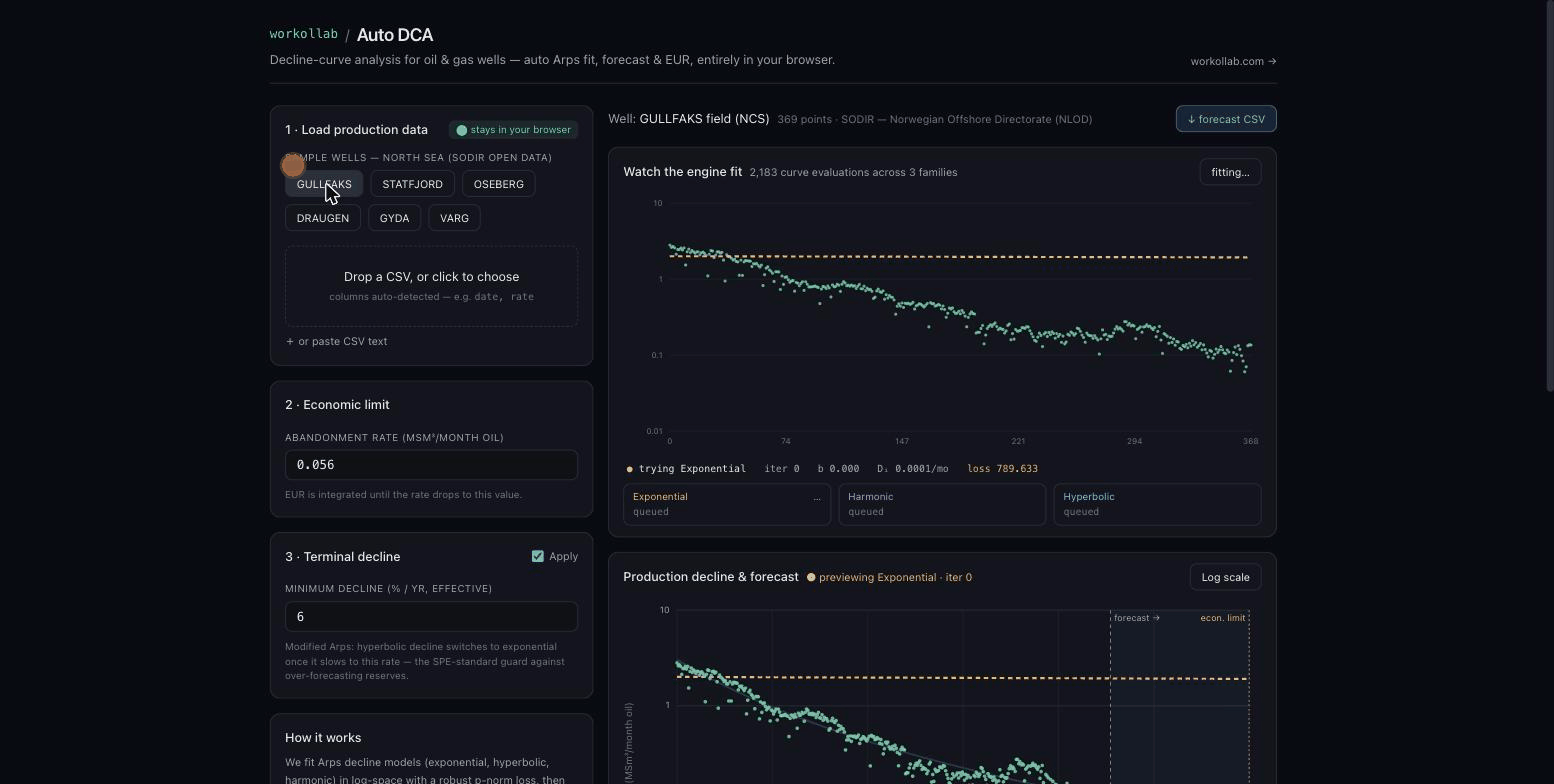Select the Exponential model card

(x=727, y=504)
